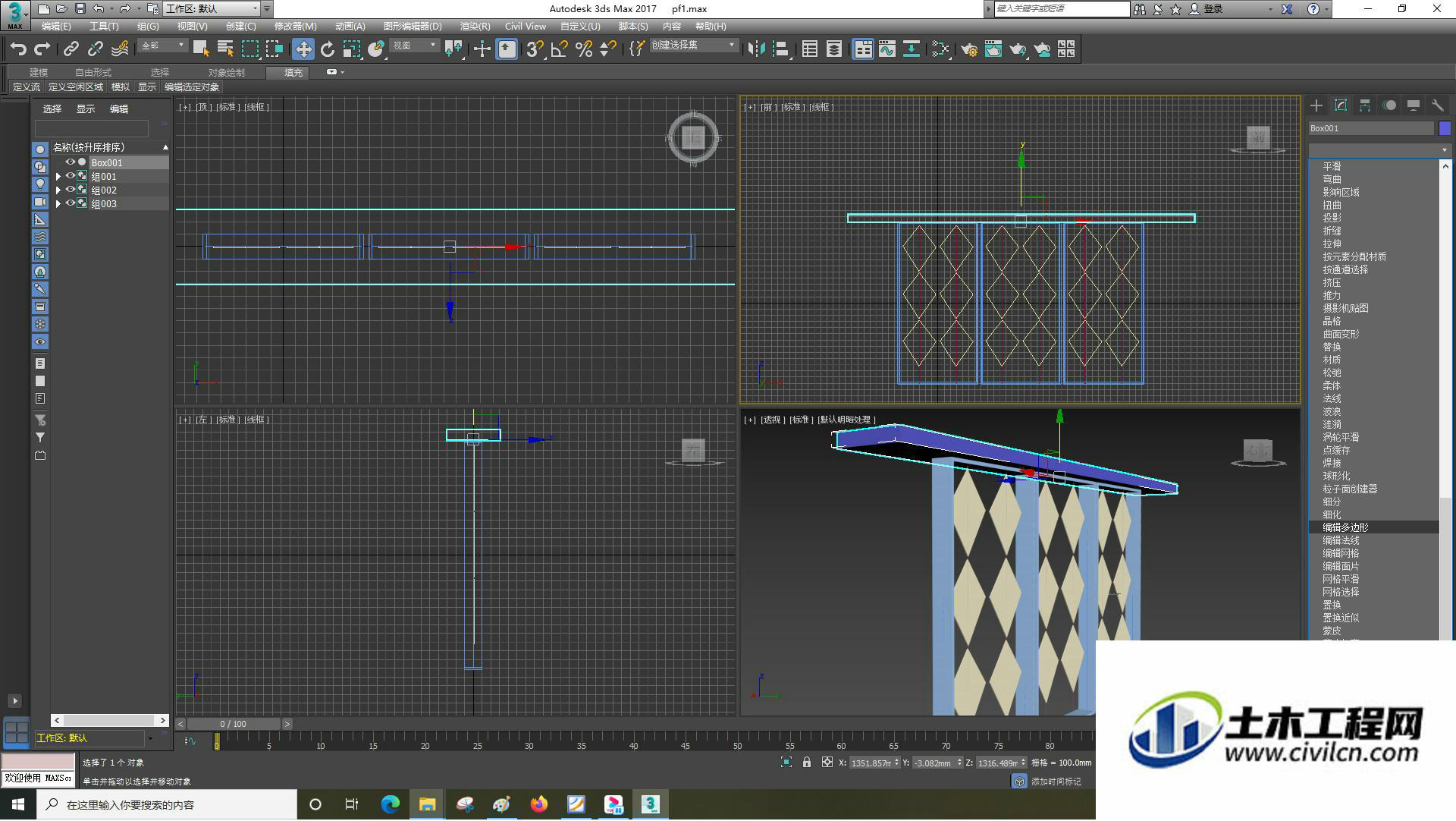Step time slider forward arrow
1456x821 pixels.
287,724
